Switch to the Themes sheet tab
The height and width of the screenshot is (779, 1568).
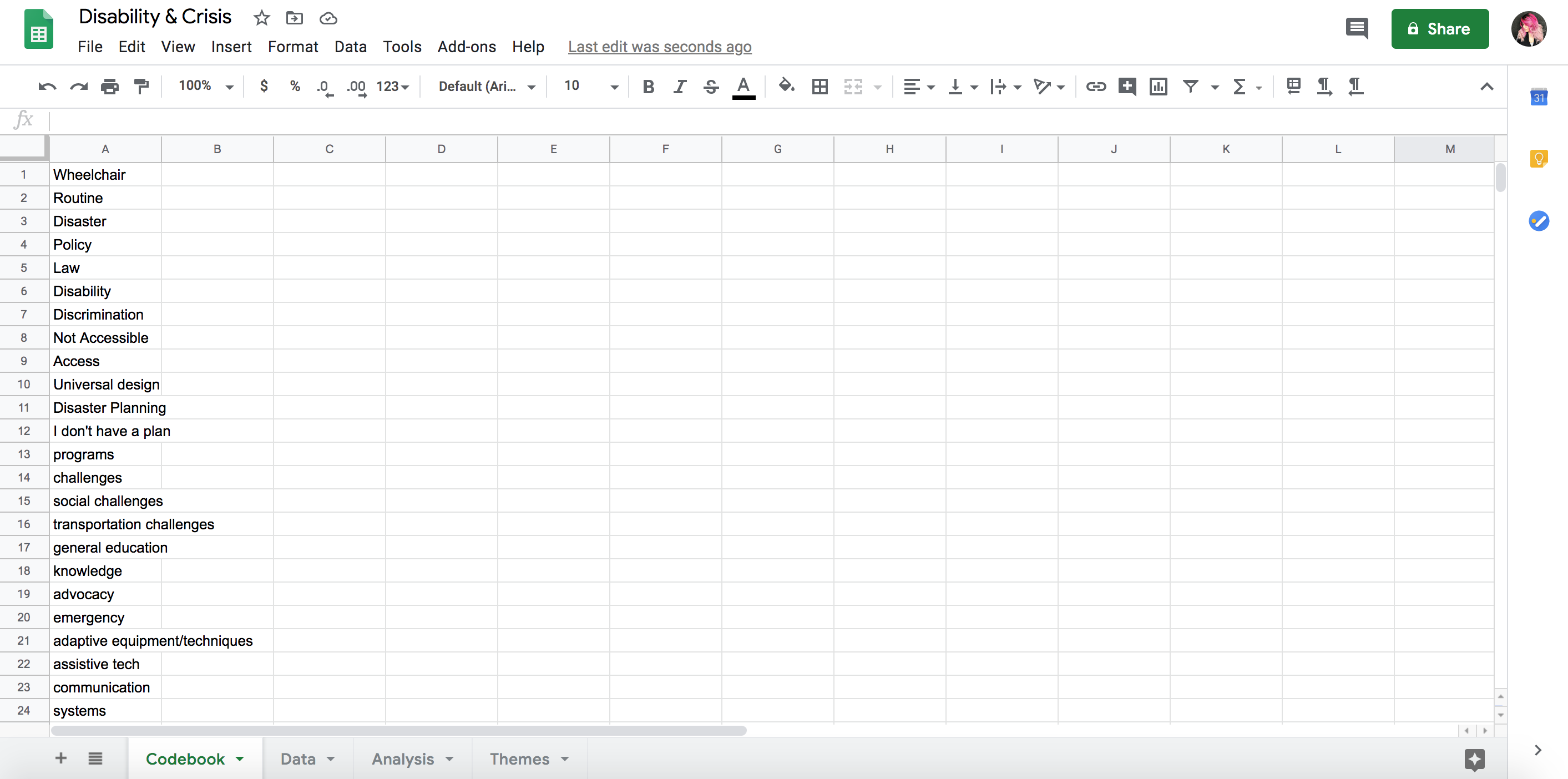click(522, 758)
